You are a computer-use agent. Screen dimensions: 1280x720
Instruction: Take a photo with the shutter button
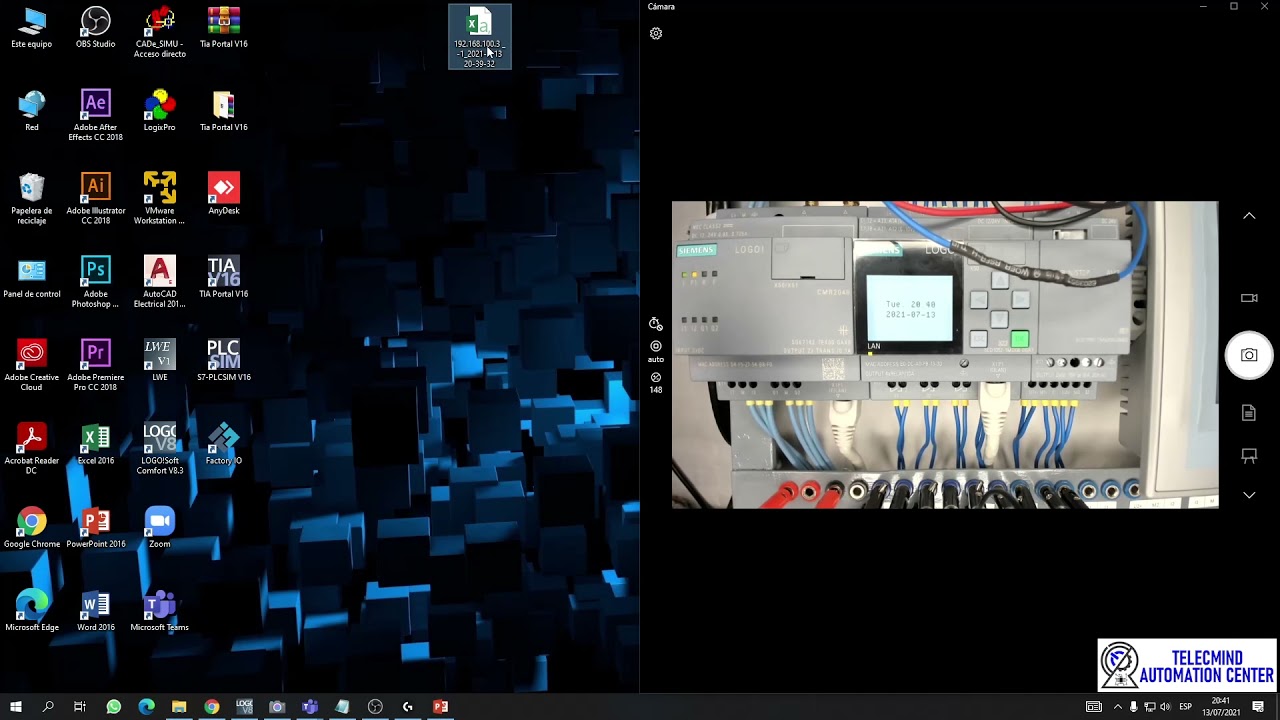tap(1249, 355)
